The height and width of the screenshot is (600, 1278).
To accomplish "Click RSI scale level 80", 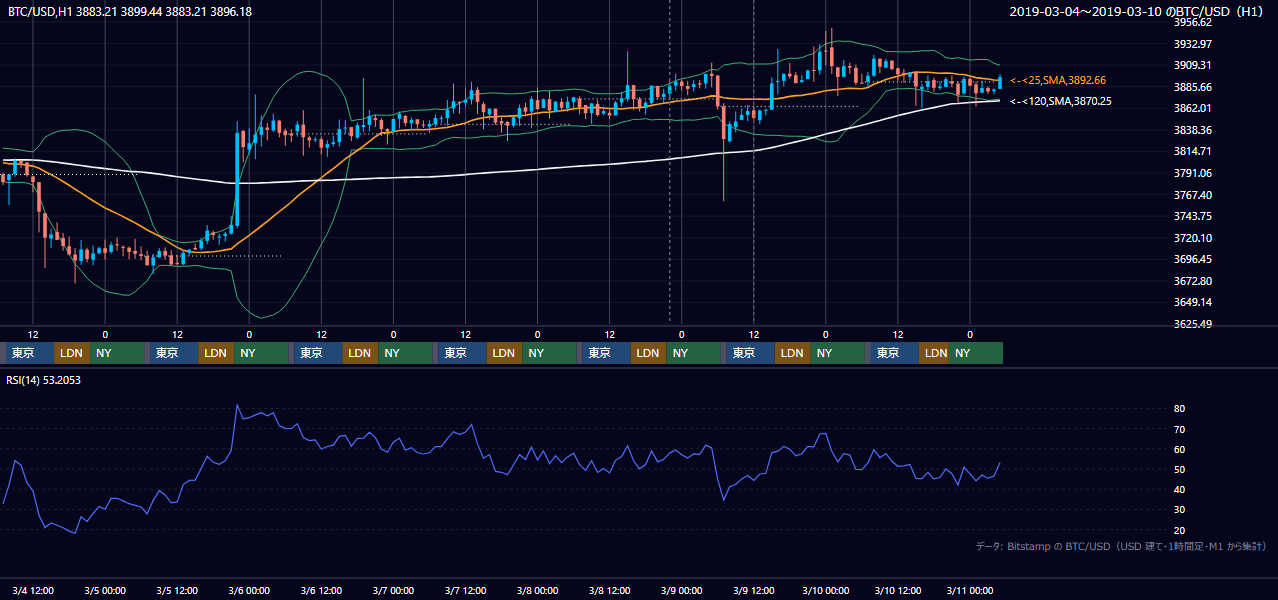I will [1179, 409].
